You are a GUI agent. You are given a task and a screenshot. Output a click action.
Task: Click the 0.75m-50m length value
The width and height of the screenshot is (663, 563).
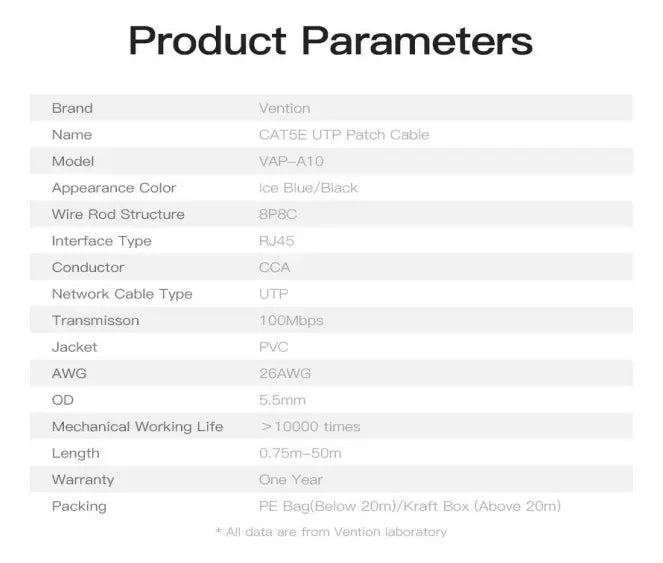(300, 453)
